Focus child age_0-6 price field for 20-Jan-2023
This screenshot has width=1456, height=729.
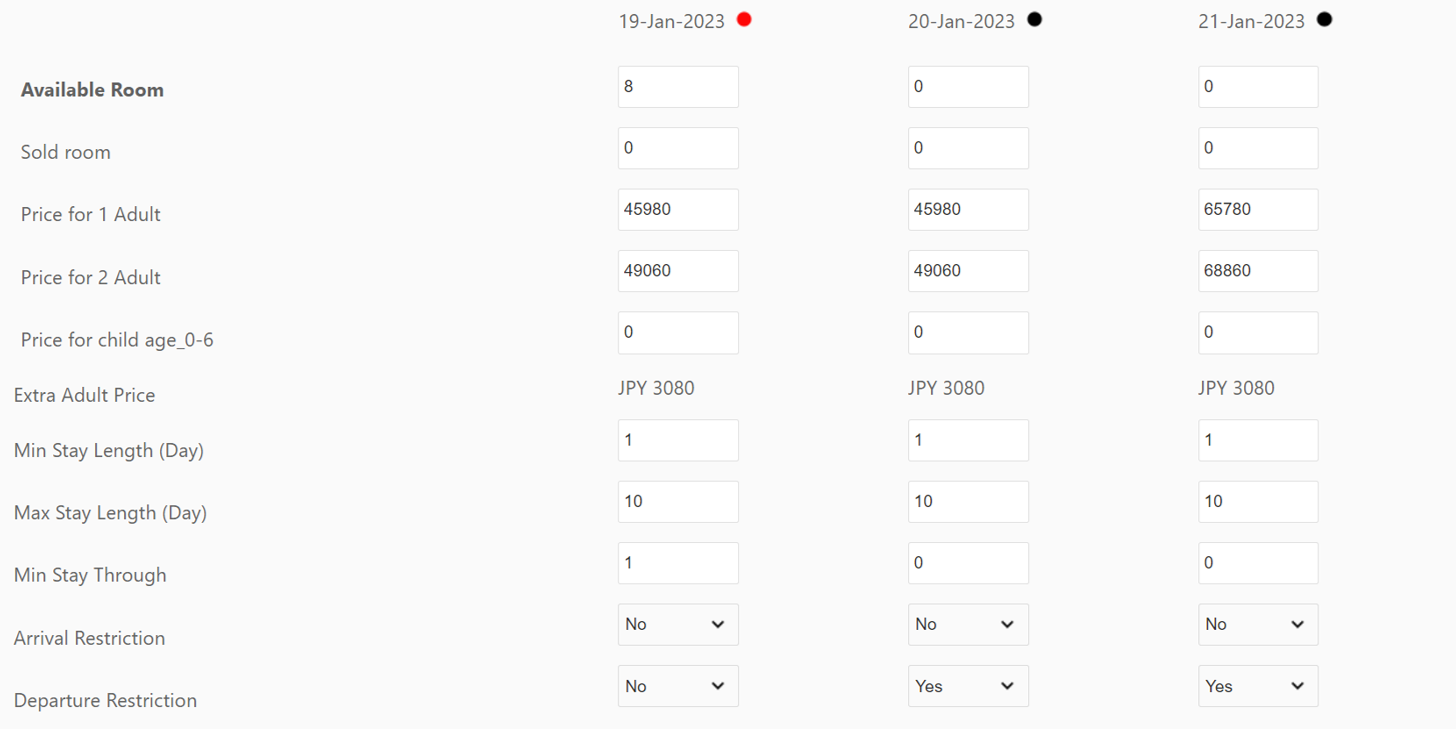pos(968,333)
